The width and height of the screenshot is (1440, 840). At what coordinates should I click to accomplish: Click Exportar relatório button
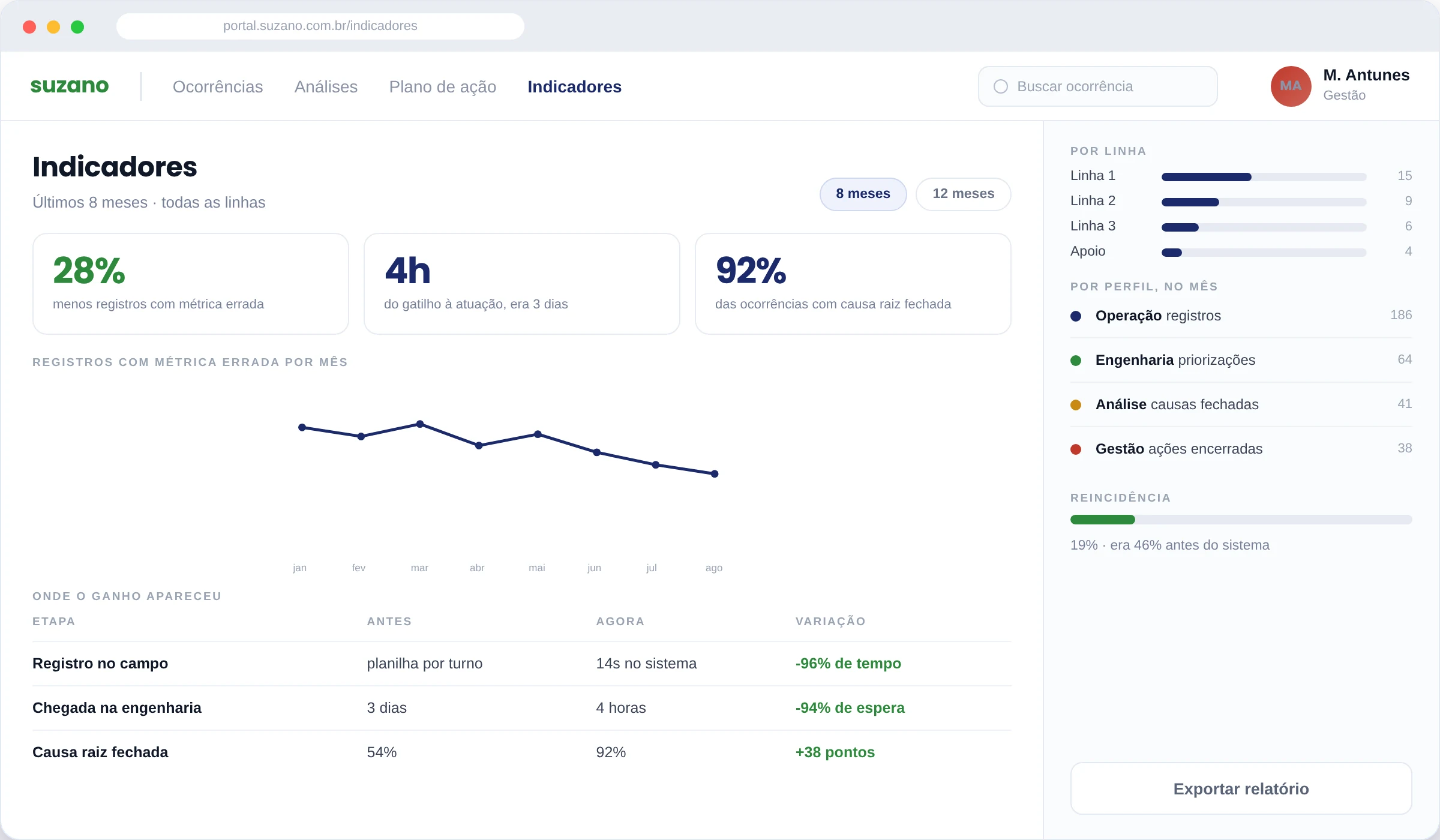pos(1241,788)
